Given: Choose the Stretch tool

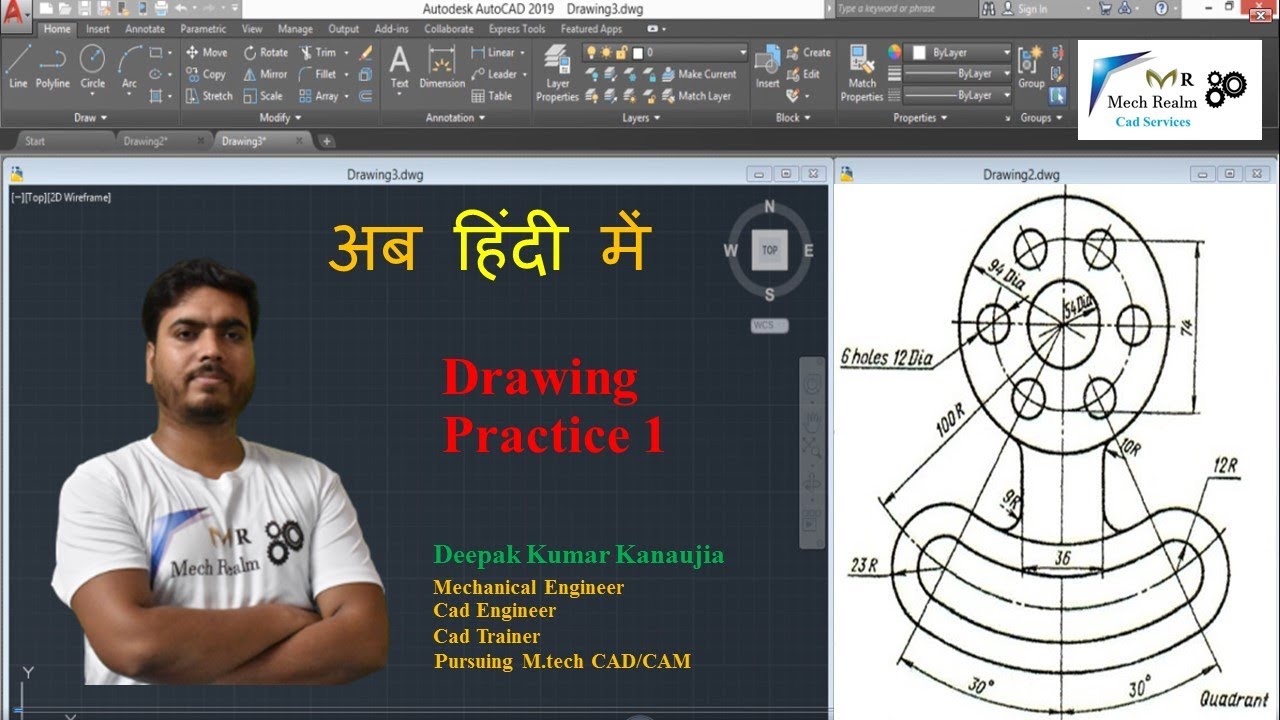Looking at the screenshot, I should 209,96.
